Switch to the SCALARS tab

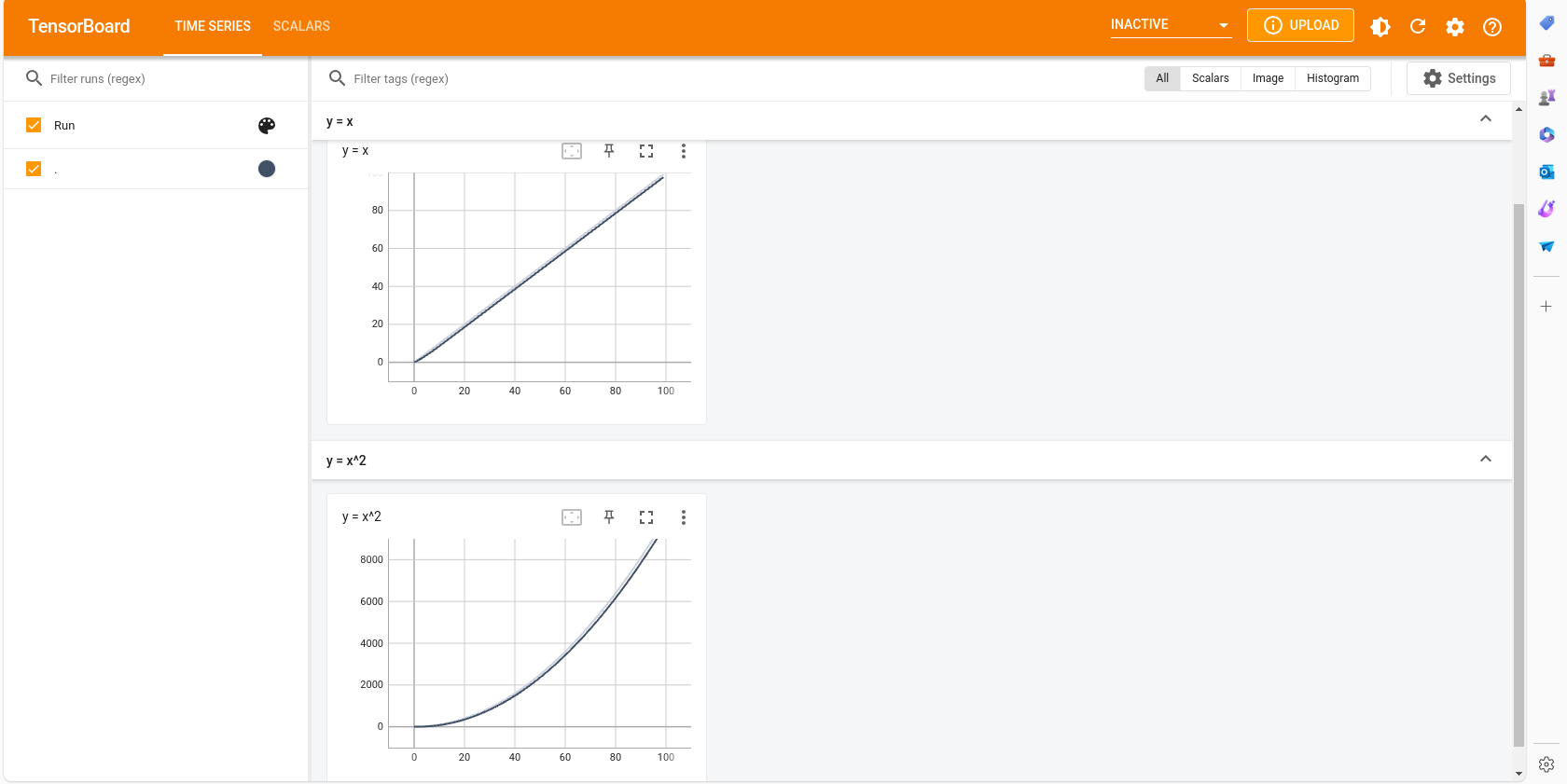301,26
